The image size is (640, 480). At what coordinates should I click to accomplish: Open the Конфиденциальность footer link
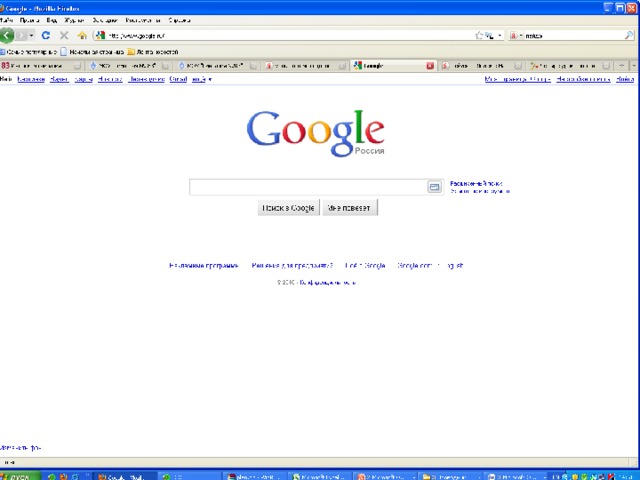[x=328, y=282]
